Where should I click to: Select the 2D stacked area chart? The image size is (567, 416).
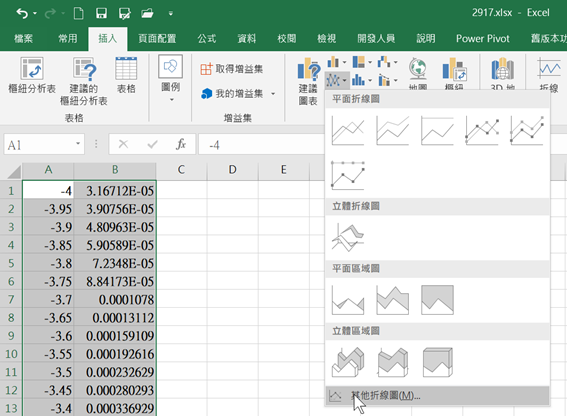(393, 300)
